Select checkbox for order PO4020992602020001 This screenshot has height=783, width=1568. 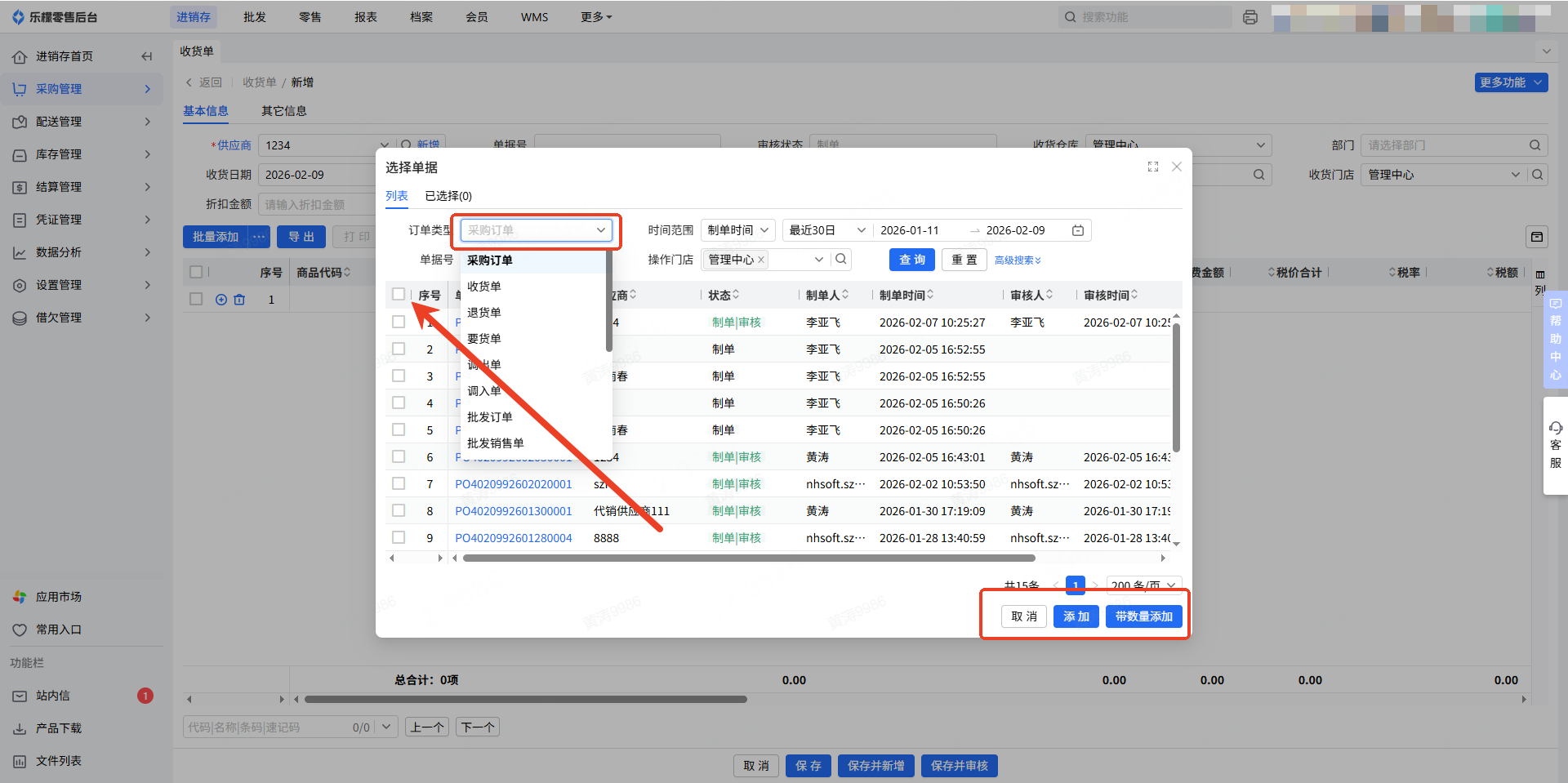(399, 483)
